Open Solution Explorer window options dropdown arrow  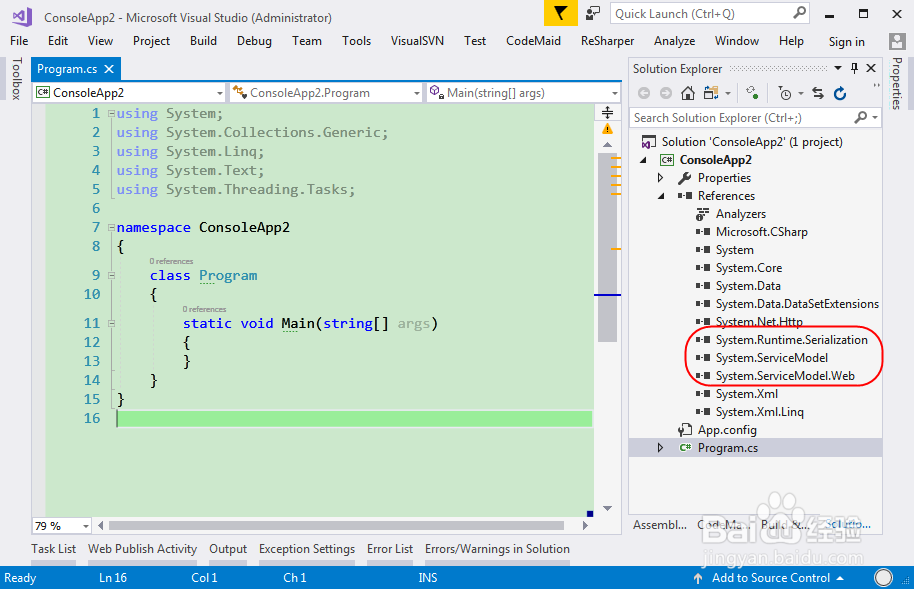coord(838,68)
